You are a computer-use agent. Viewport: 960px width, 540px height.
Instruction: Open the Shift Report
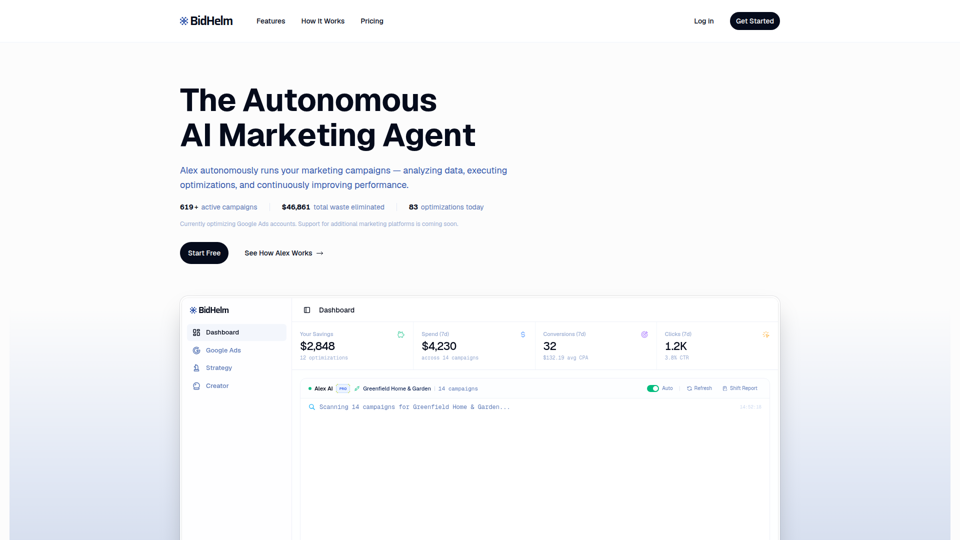pos(740,388)
